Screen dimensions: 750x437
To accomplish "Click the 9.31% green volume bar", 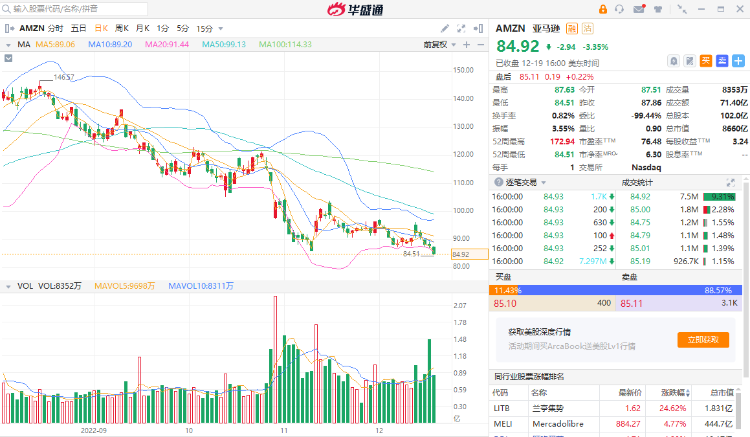I will (719, 197).
